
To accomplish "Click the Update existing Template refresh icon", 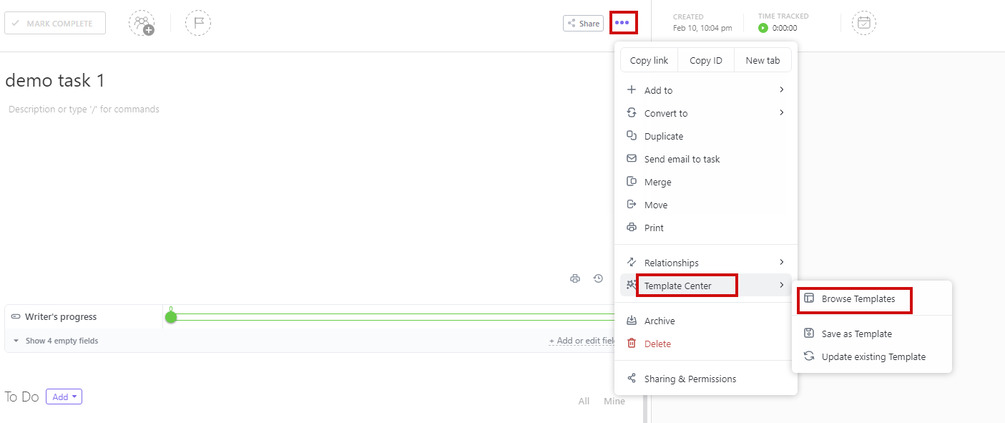I will 809,356.
